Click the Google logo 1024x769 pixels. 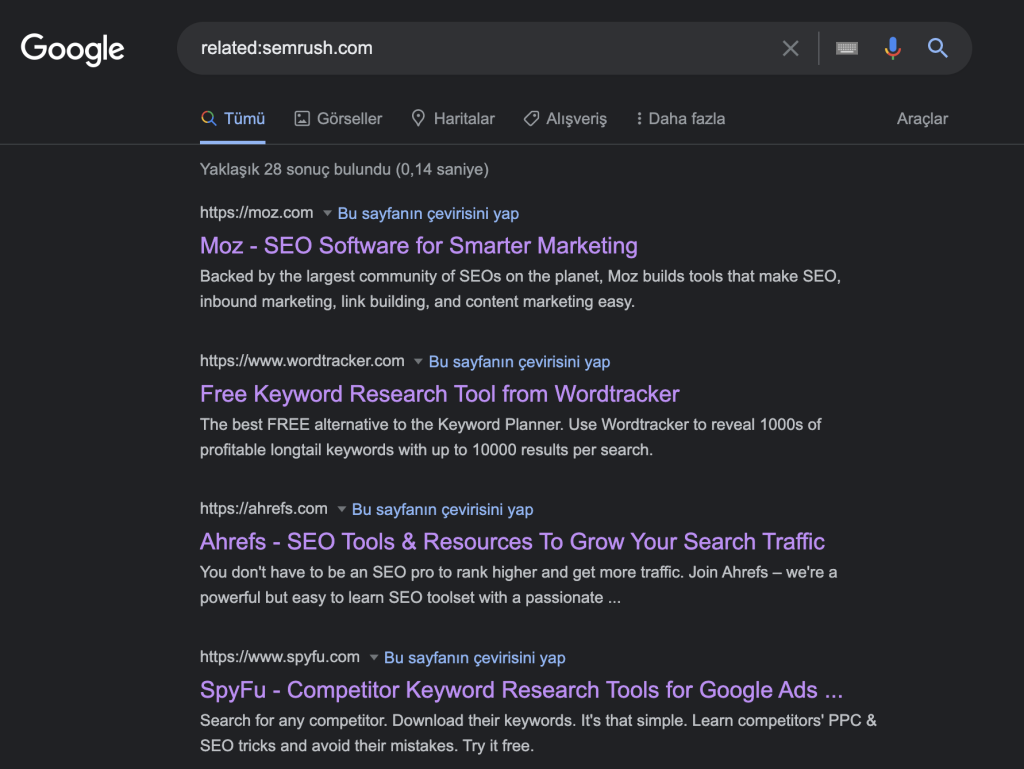[72, 49]
